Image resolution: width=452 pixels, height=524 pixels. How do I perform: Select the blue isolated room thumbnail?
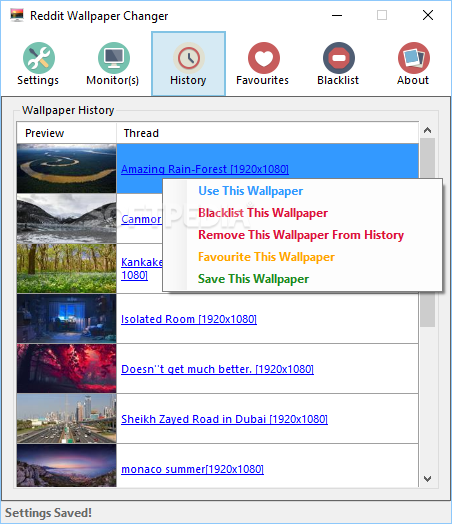coord(66,318)
